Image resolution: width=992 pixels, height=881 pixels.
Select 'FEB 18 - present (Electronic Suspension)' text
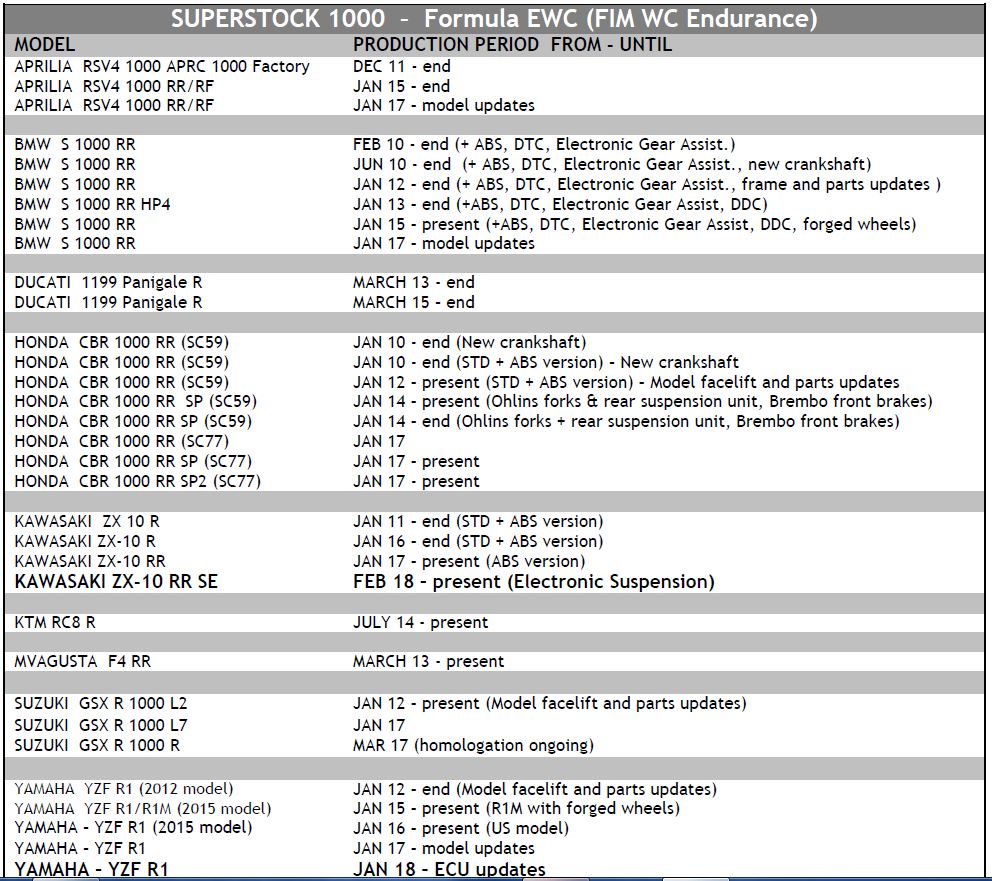(x=533, y=582)
